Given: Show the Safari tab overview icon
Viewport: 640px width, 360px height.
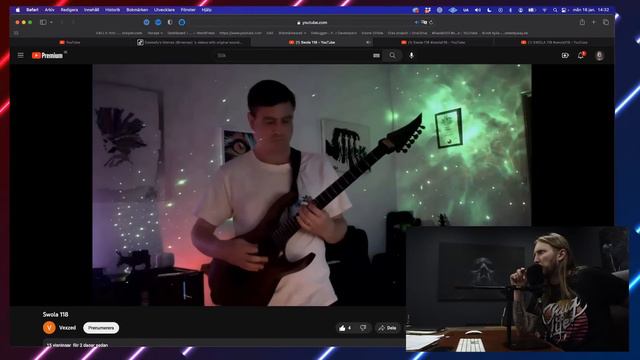Looking at the screenshot, I should click(606, 22).
